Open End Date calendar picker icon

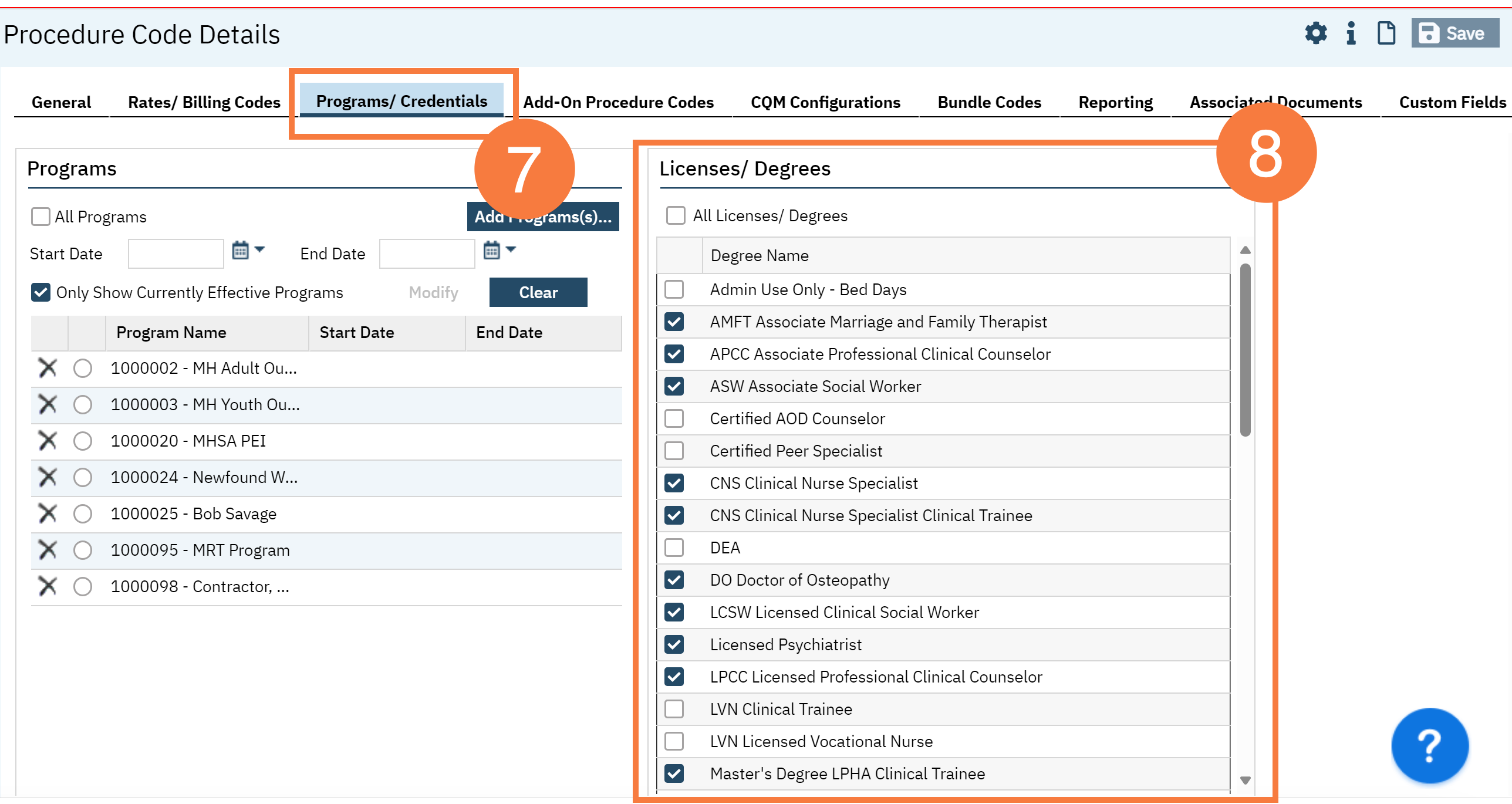coord(491,251)
